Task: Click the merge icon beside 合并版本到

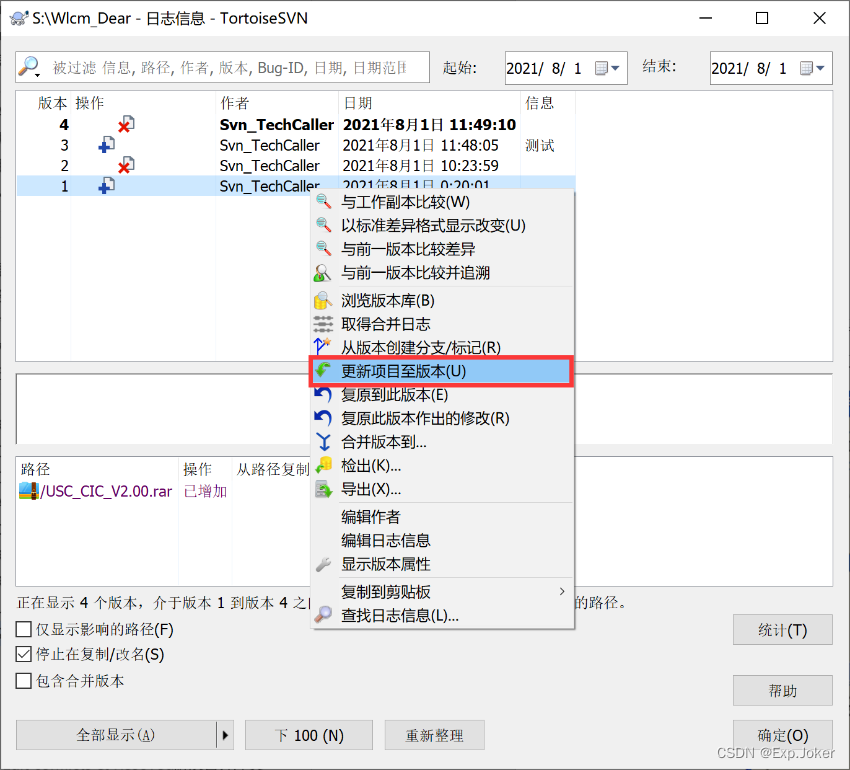Action: 324,442
